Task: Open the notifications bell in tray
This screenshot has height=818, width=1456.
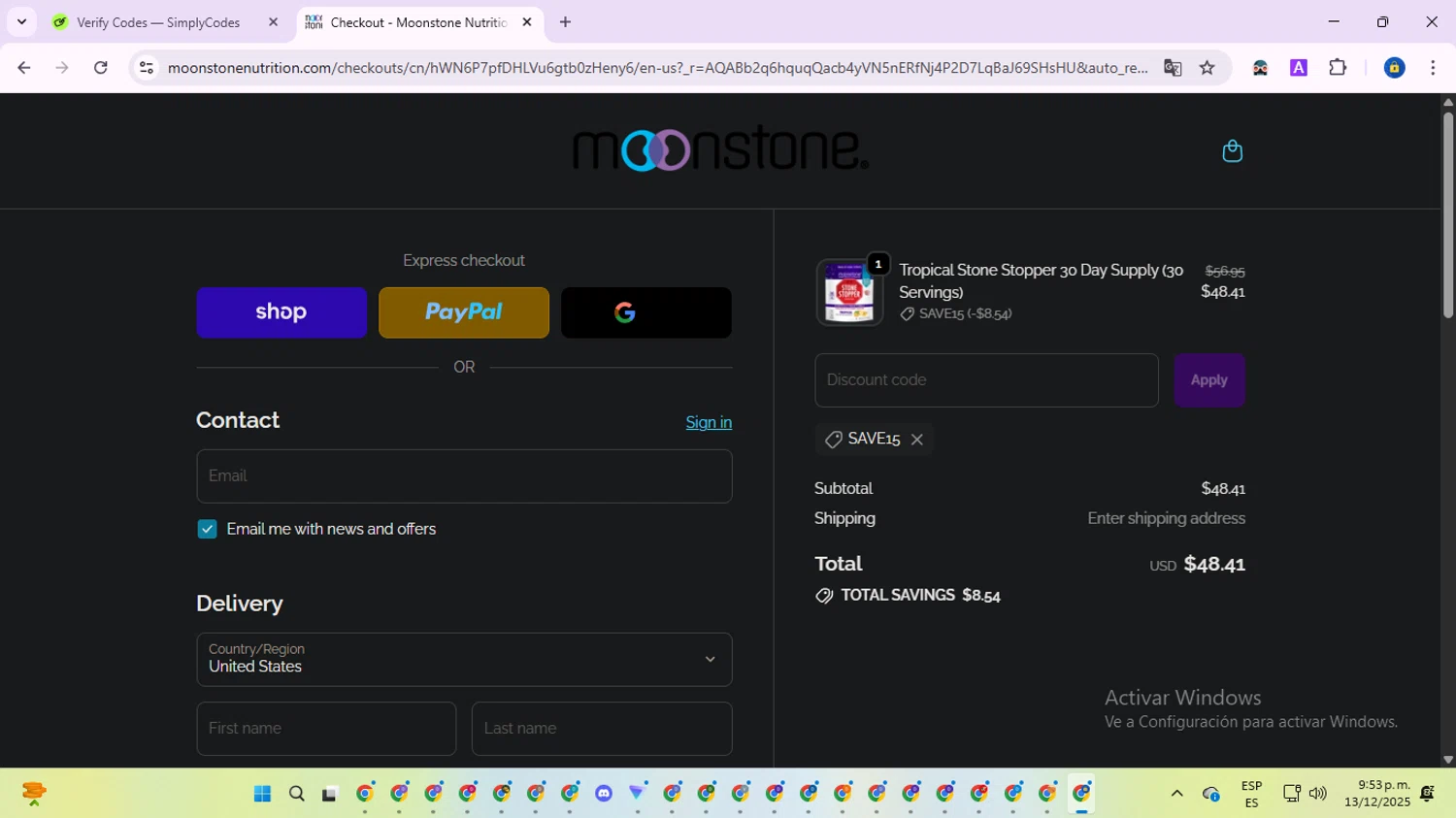Action: pyautogui.click(x=1427, y=794)
